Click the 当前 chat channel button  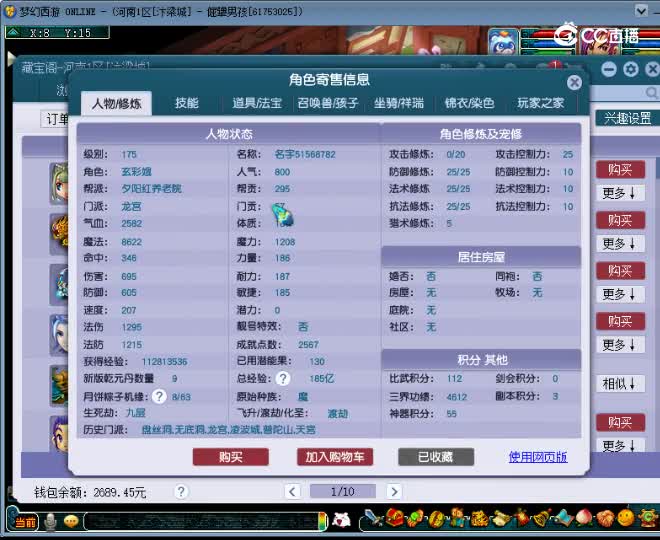pos(25,522)
